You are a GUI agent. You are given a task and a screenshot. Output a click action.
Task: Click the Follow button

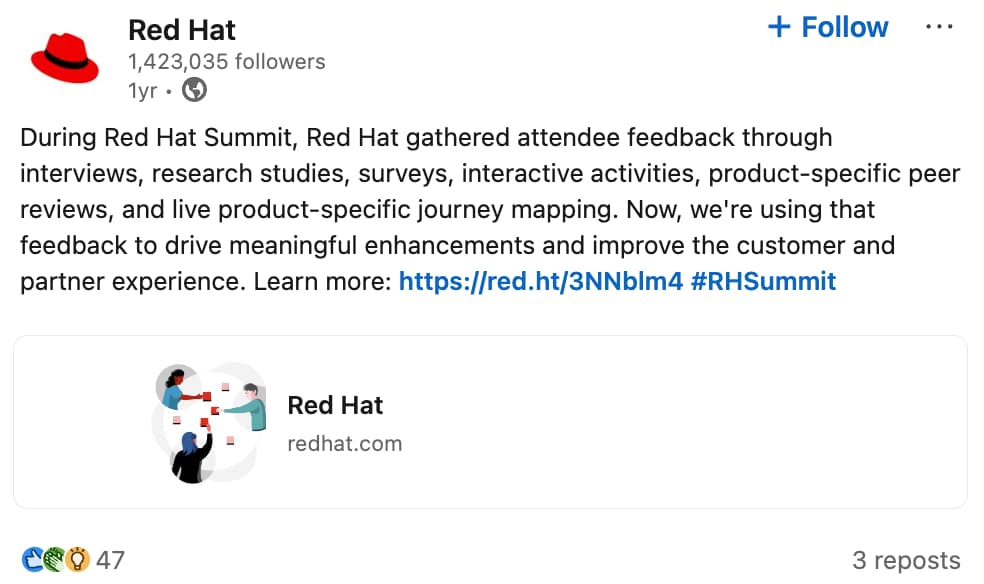pyautogui.click(x=827, y=27)
